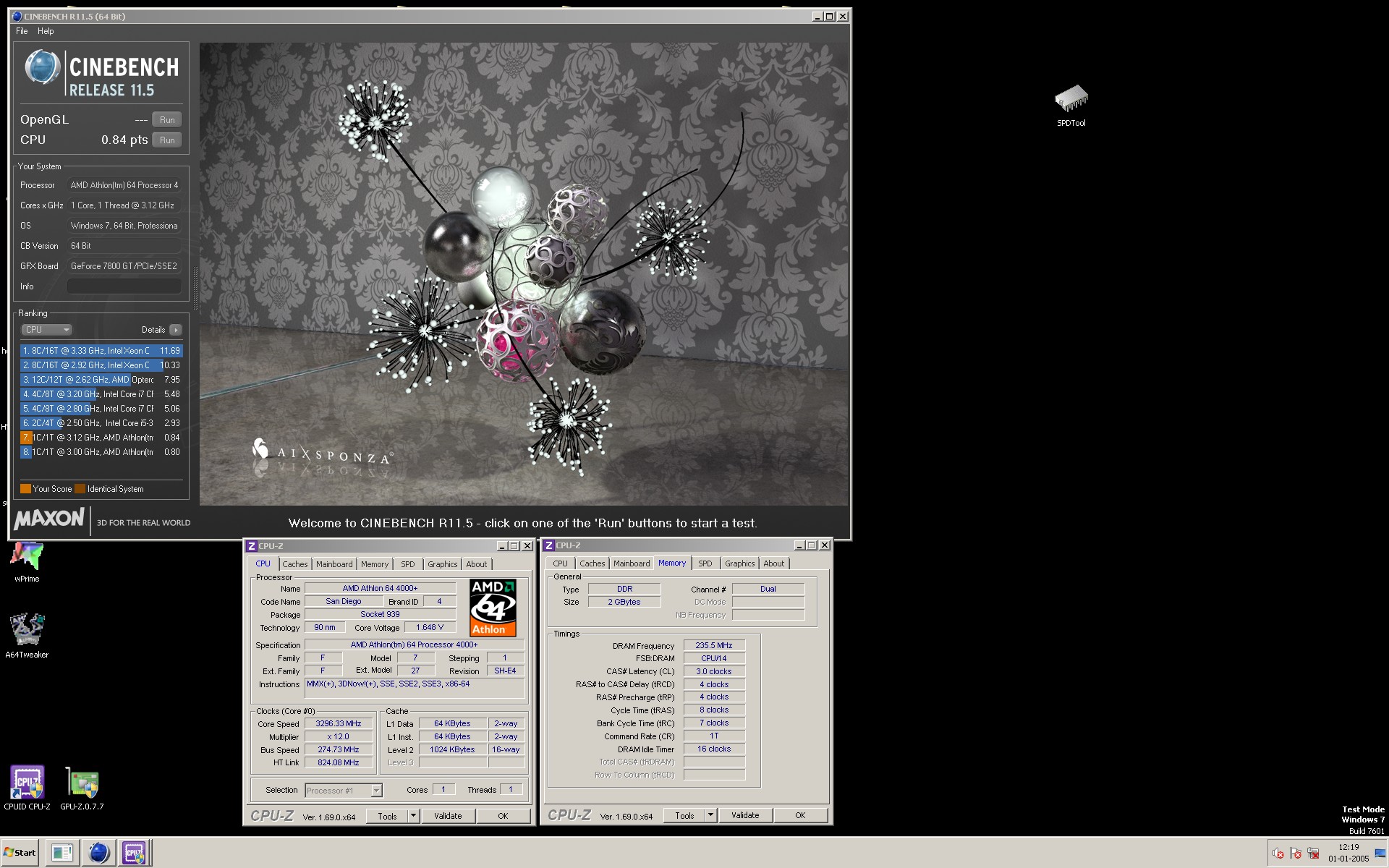
Task: Click OK in right CPU-Z window
Action: point(800,815)
